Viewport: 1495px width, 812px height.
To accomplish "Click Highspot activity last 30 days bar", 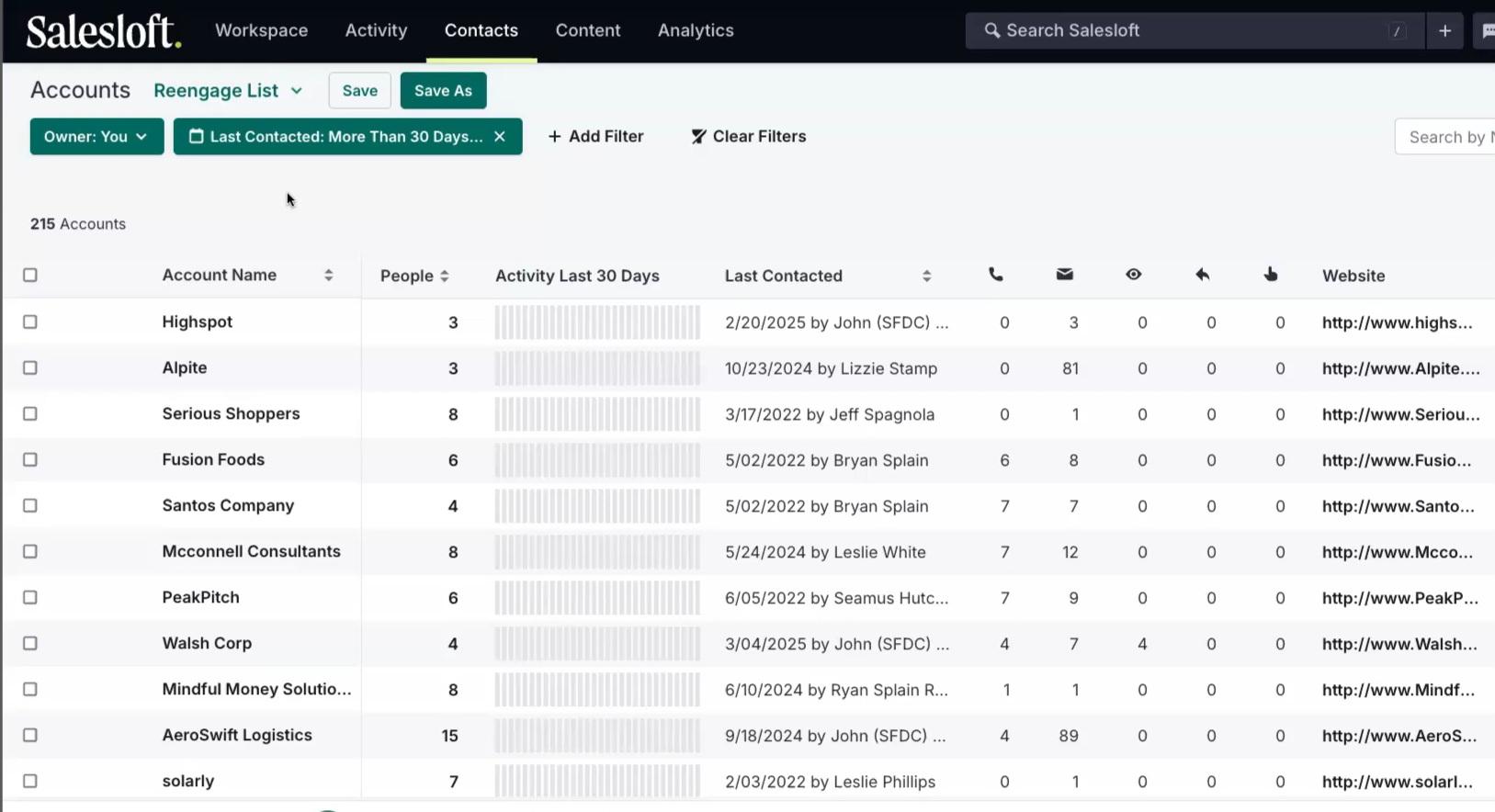I will point(597,322).
